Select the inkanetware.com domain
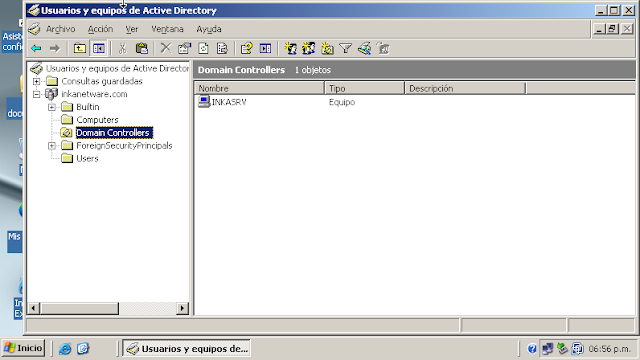 (94, 94)
